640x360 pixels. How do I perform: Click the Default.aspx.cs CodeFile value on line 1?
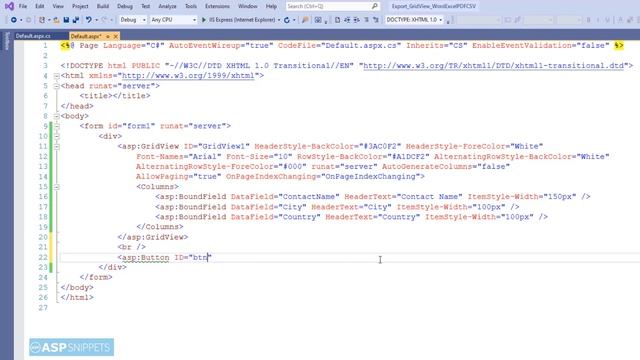coord(361,45)
